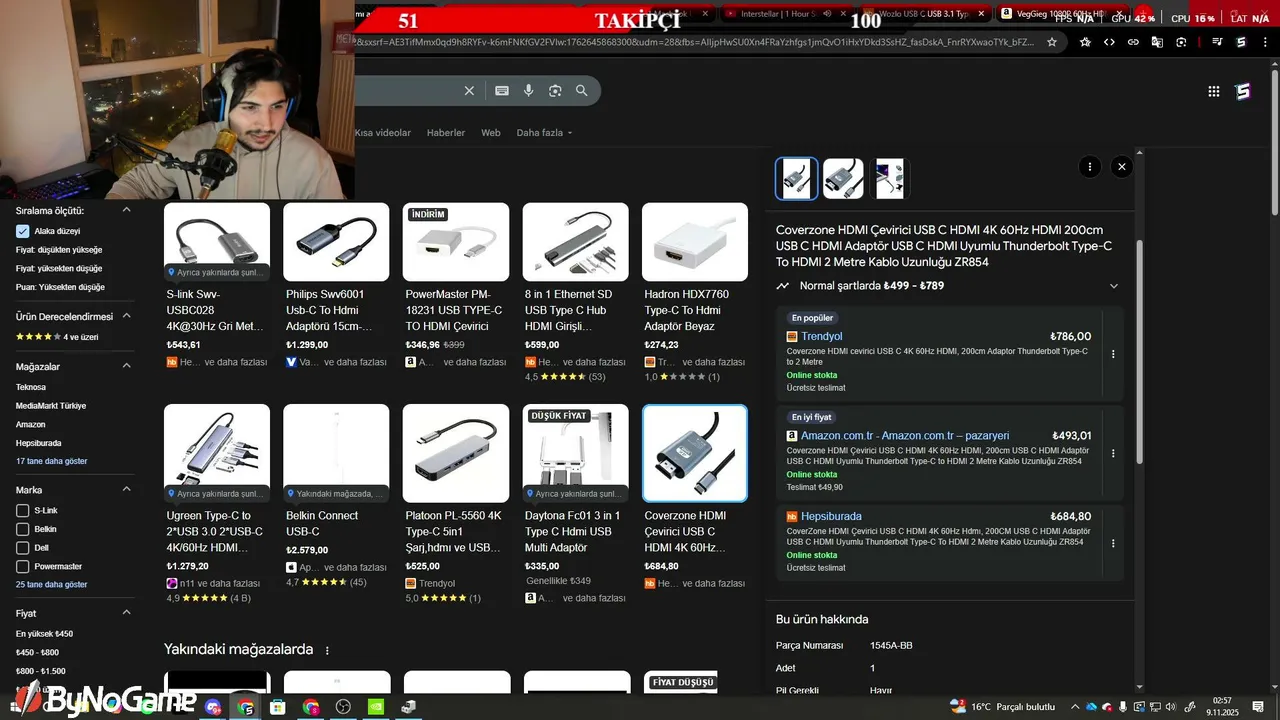Toggle the Alaka düzeyi sort option
This screenshot has height=720, width=1280.
[23, 231]
